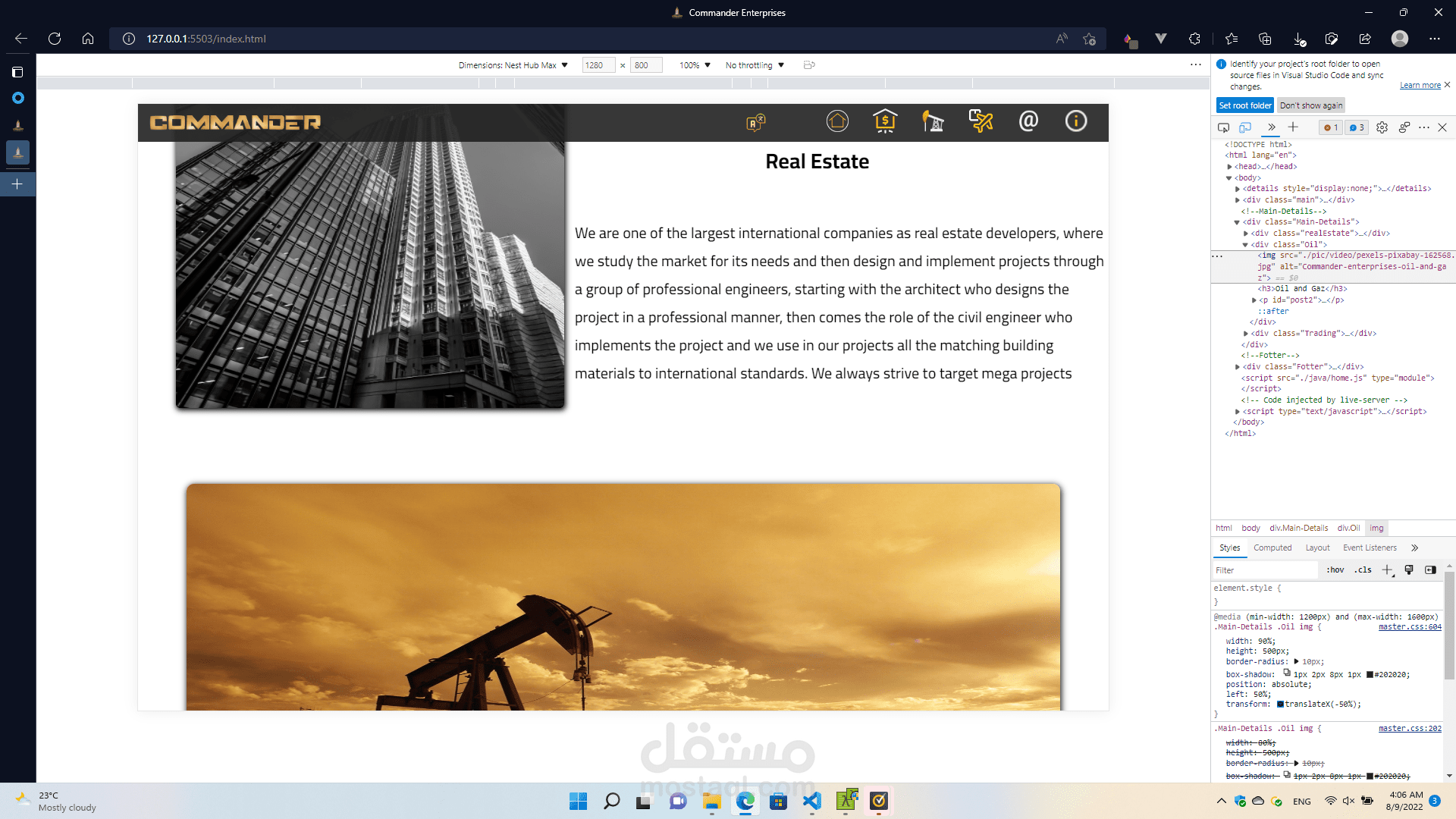This screenshot has height=819, width=1456.
Task: Open the translateX transform editor swatch
Action: click(1281, 704)
